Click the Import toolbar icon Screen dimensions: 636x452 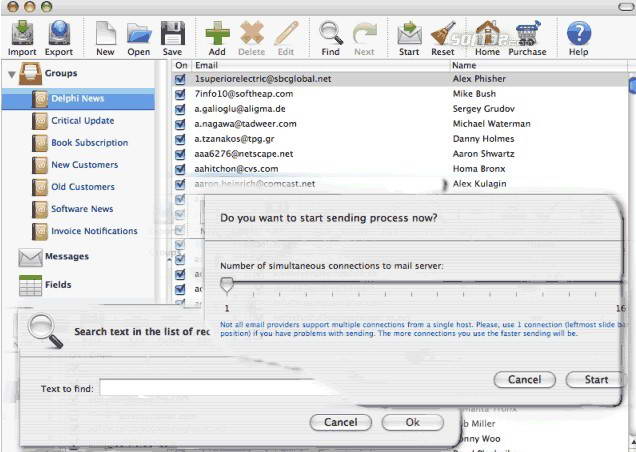pos(22,33)
